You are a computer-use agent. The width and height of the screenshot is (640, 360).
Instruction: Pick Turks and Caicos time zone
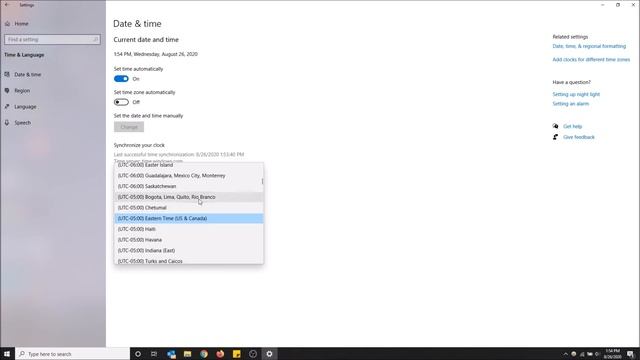188,260
